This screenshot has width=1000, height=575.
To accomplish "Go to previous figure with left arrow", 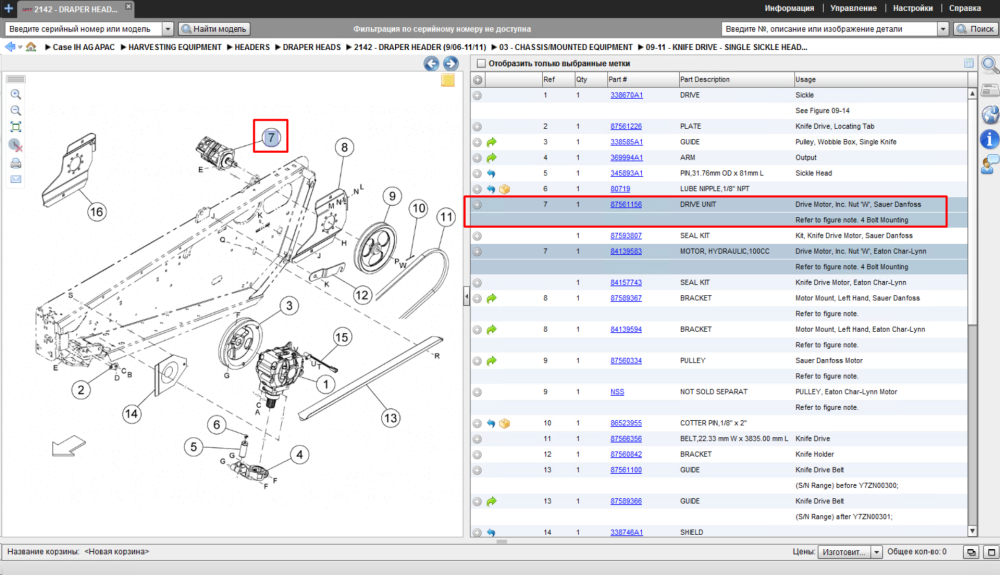I will tap(431, 64).
